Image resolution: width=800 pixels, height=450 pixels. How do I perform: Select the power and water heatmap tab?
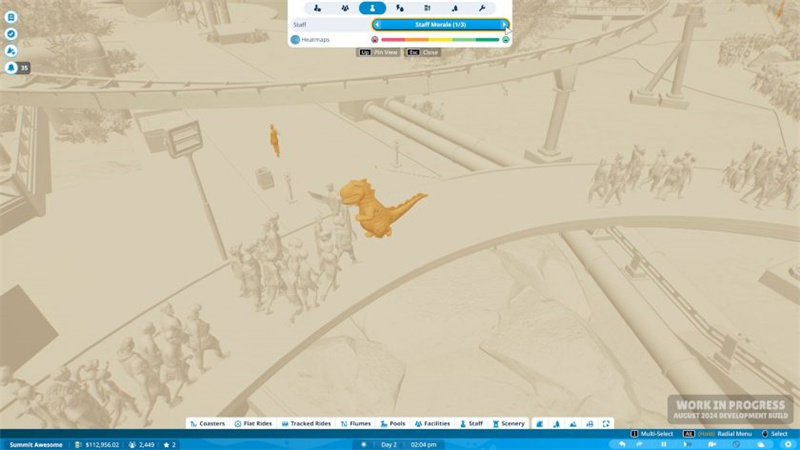[x=400, y=8]
